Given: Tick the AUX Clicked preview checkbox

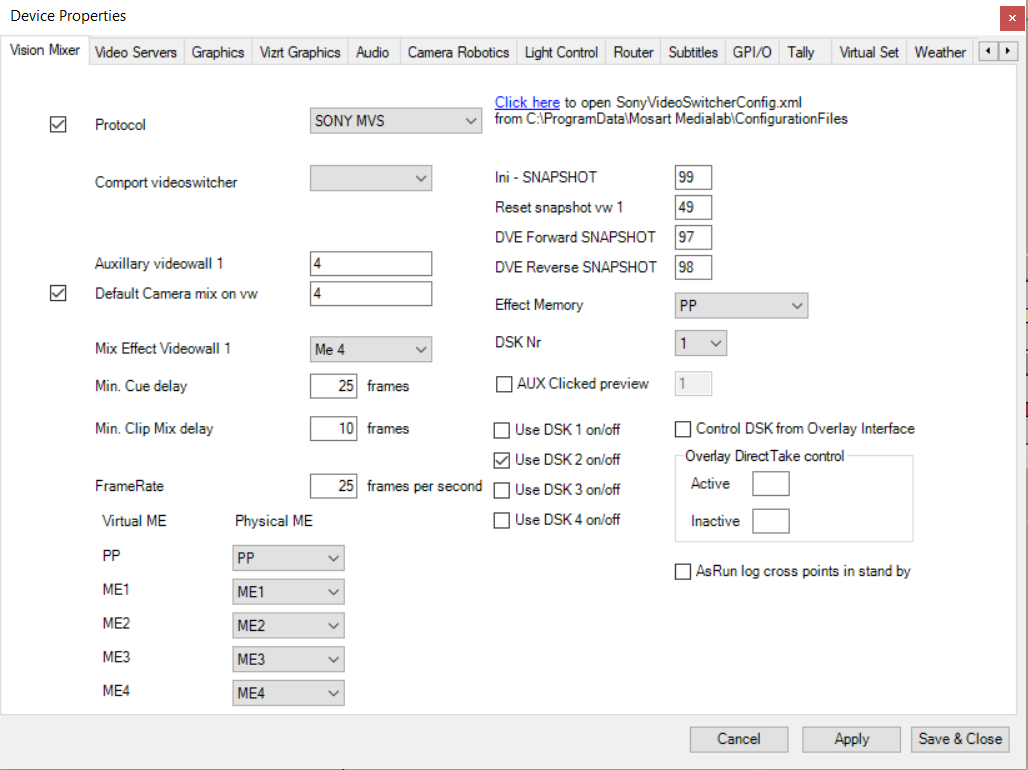Looking at the screenshot, I should (505, 384).
